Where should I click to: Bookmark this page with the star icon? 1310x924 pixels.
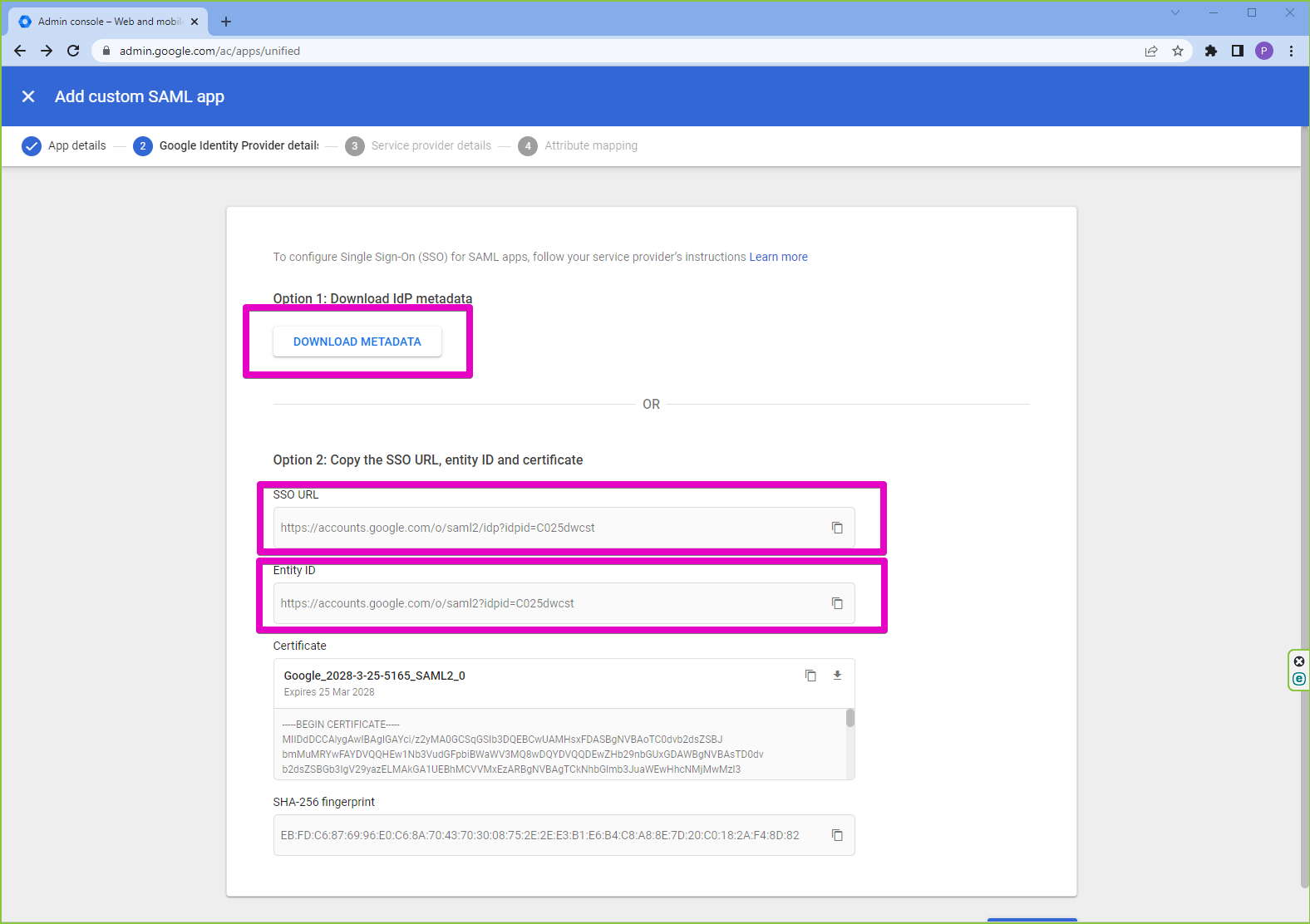pyautogui.click(x=1178, y=51)
